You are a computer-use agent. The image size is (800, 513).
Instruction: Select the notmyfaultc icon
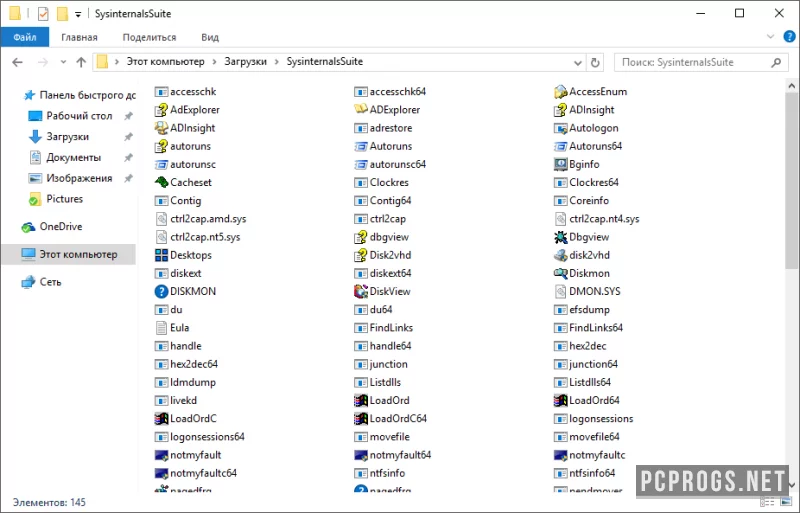[561, 455]
